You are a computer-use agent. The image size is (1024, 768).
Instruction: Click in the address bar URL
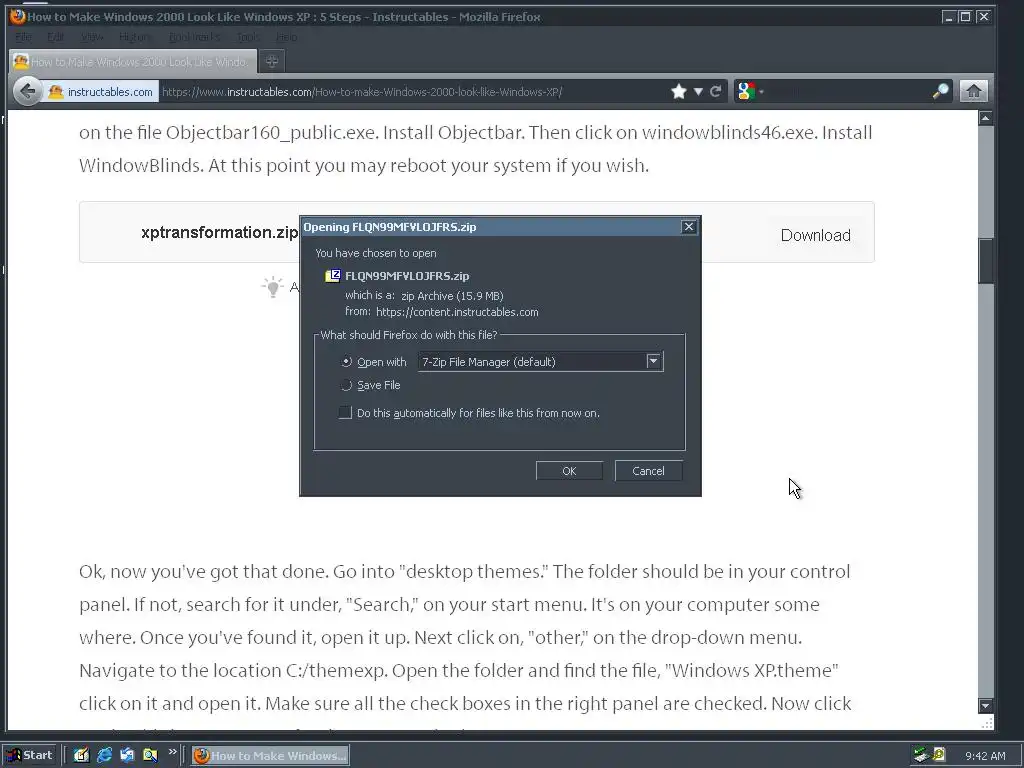pos(362,92)
